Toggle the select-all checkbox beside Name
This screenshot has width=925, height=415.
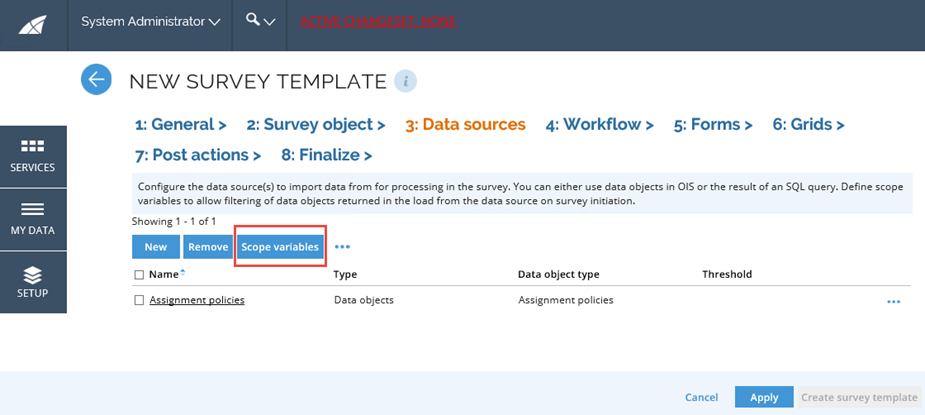(139, 275)
